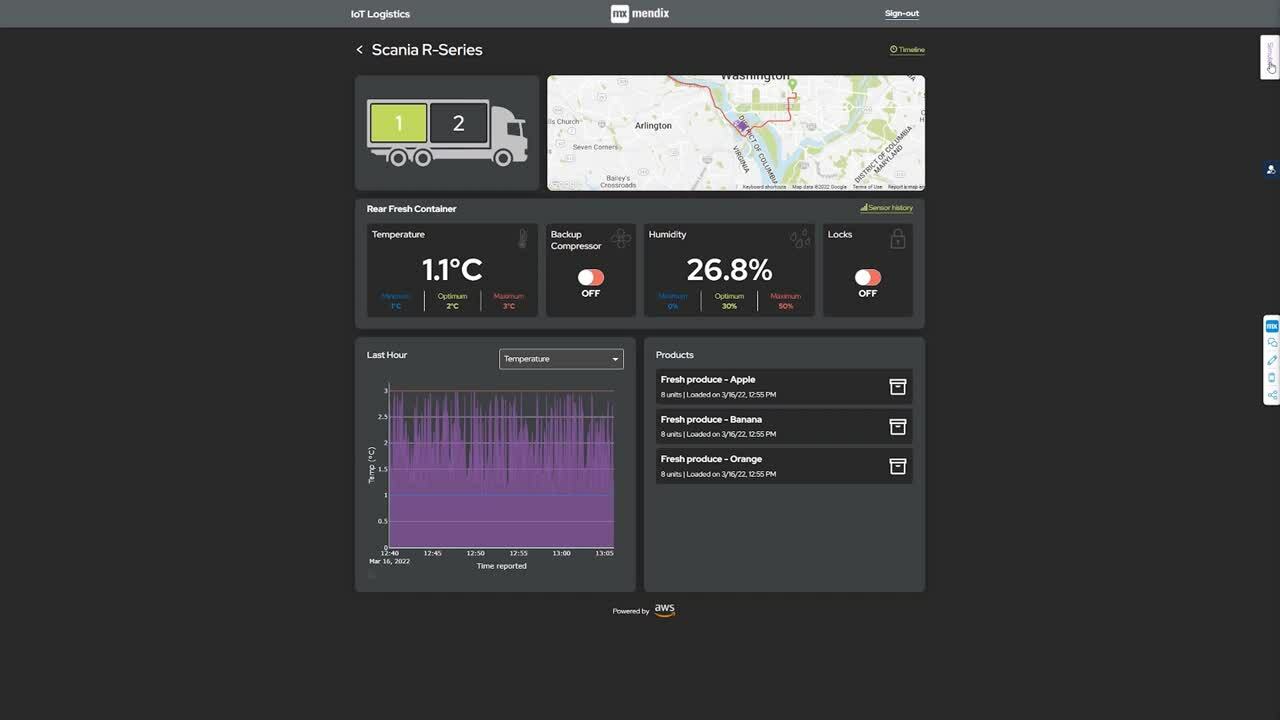Toggle the Locks switch
This screenshot has height=720, width=1280.
click(x=868, y=277)
